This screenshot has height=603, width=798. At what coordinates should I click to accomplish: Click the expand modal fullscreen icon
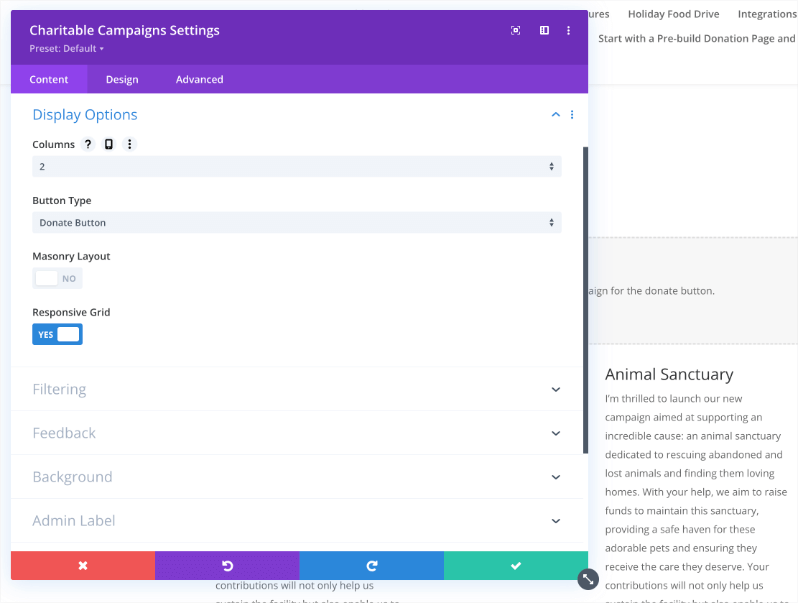click(515, 31)
